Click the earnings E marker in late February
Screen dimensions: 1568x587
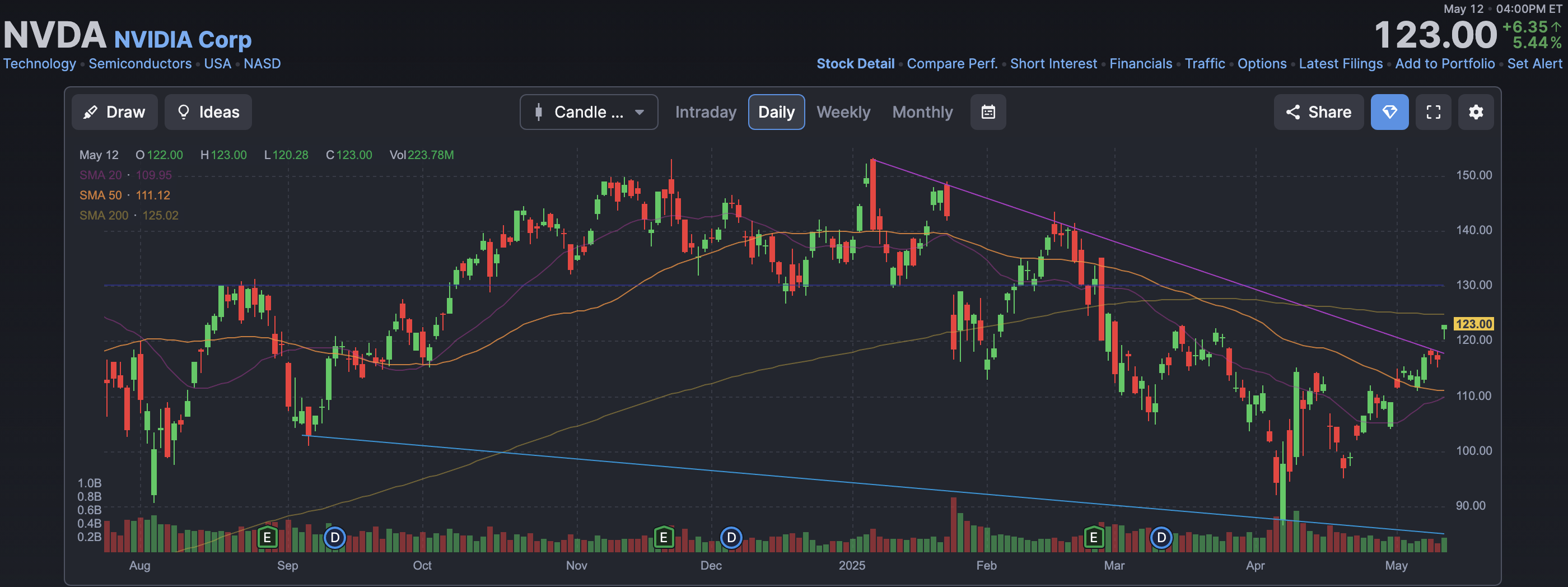point(1093,538)
